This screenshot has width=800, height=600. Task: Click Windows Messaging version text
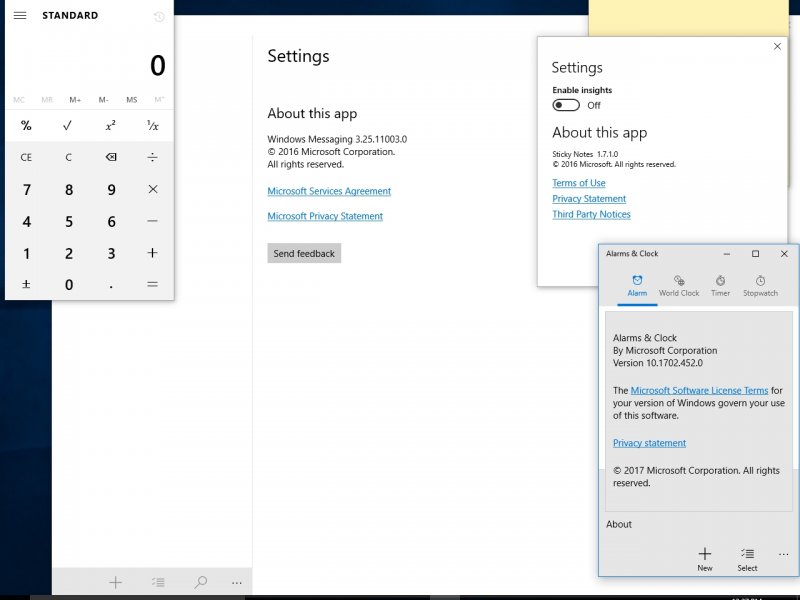337,139
